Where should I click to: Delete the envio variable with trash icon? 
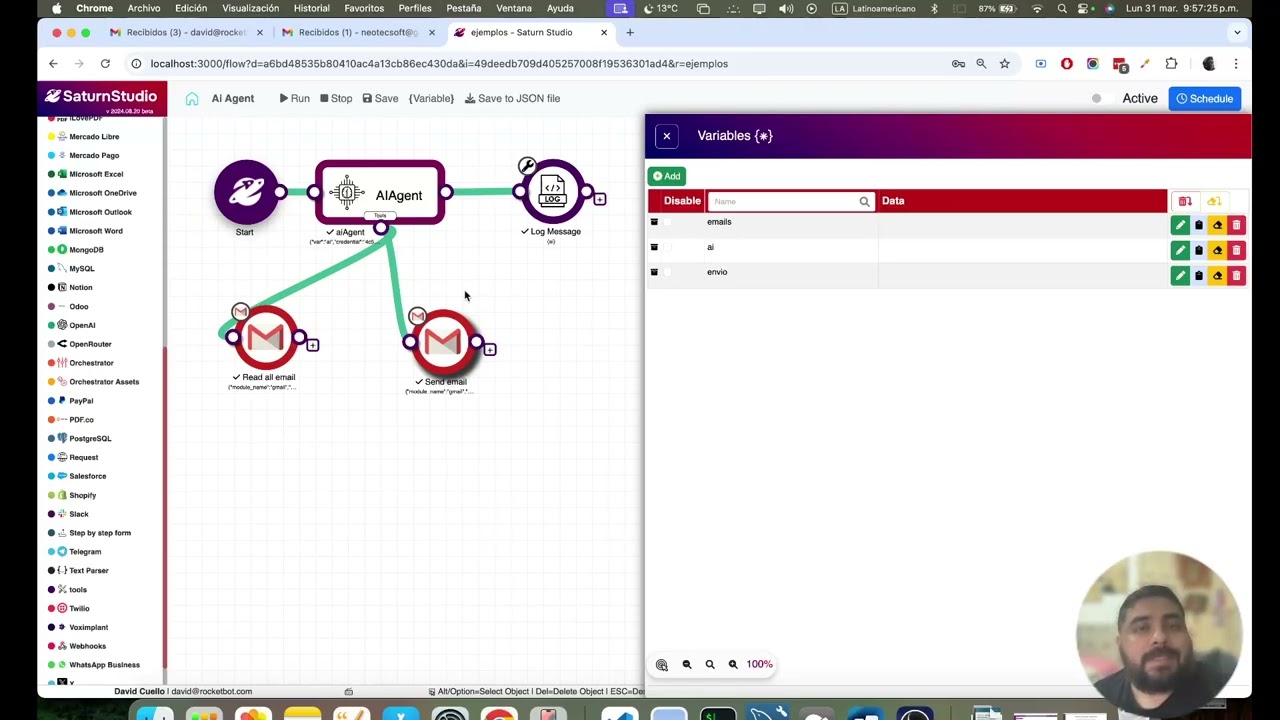pyautogui.click(x=1236, y=275)
